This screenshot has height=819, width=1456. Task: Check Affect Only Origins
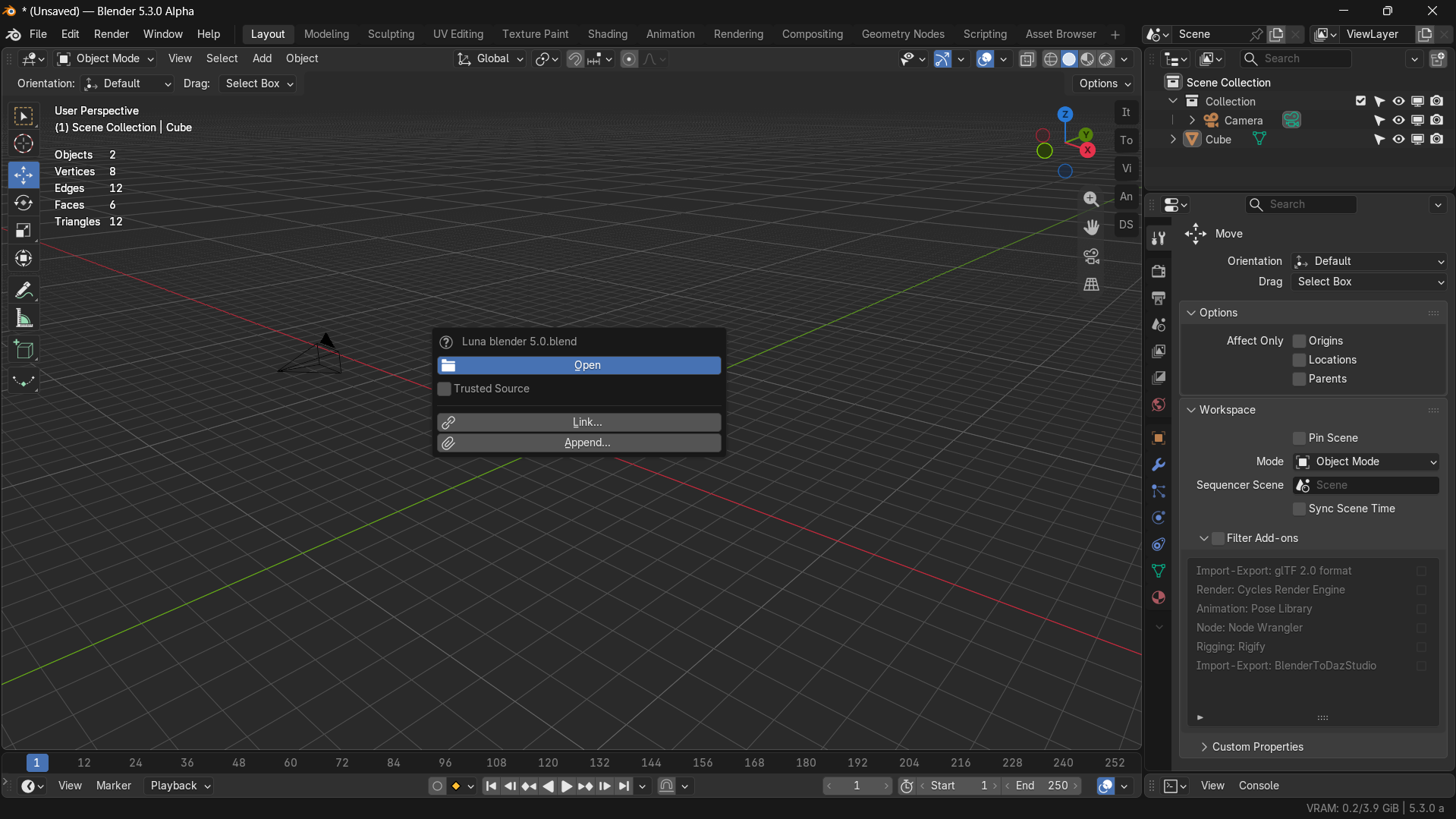click(1300, 341)
